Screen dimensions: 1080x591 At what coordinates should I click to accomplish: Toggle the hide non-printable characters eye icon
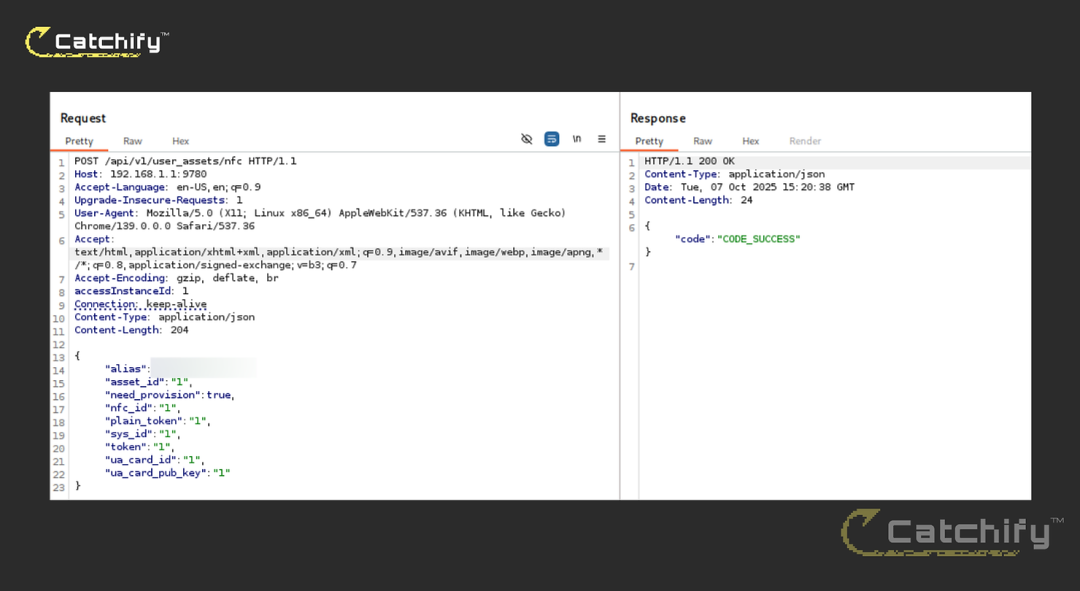click(527, 139)
